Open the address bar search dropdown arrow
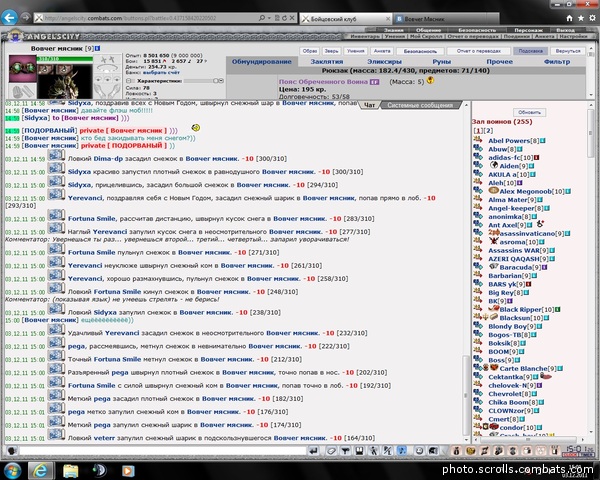600x480 pixels. [x=269, y=18]
